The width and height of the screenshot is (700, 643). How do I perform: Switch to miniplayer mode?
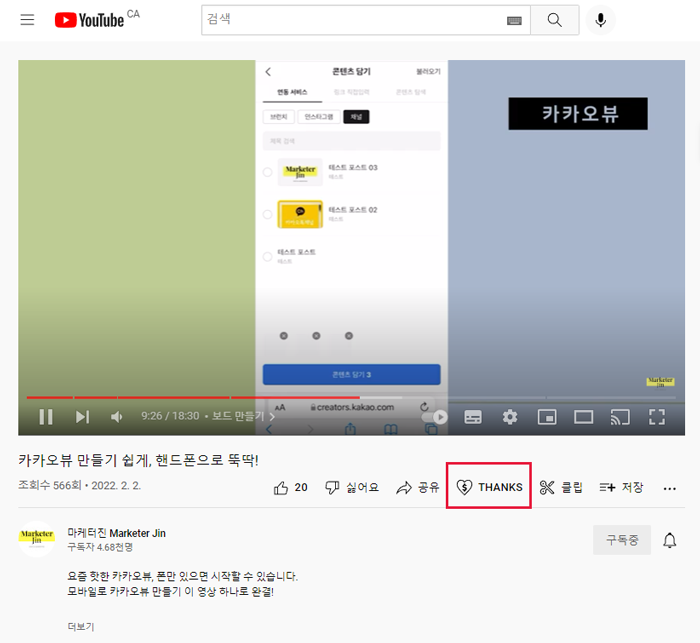point(547,417)
